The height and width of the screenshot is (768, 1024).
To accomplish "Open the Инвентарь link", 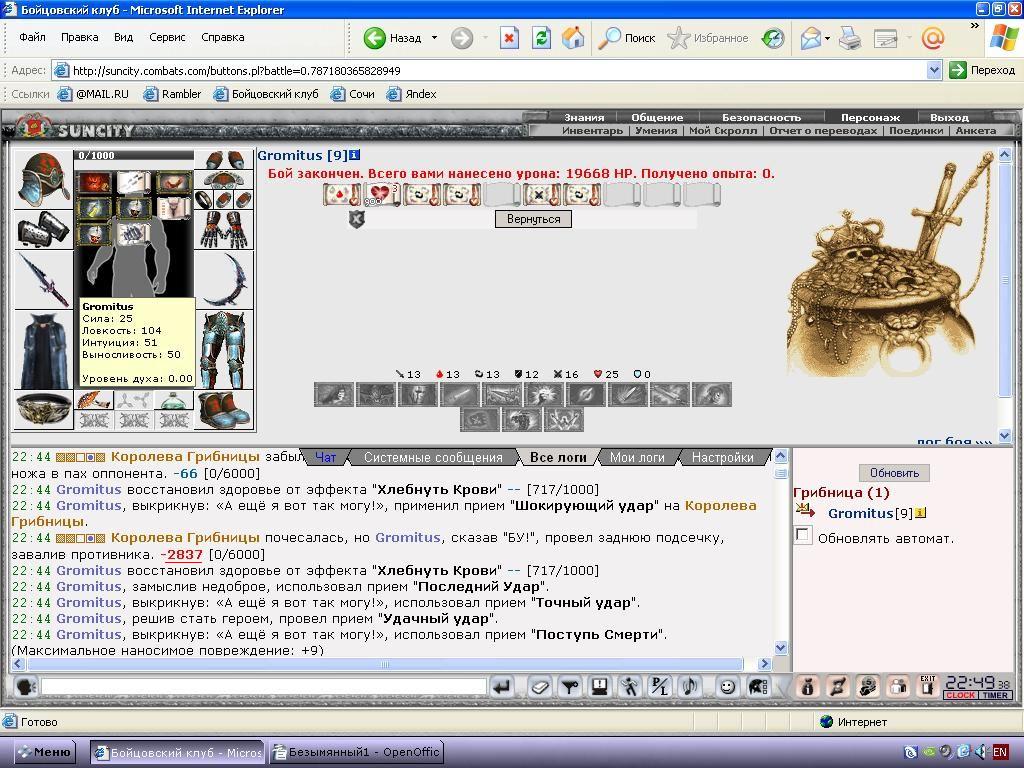I will [x=592, y=131].
